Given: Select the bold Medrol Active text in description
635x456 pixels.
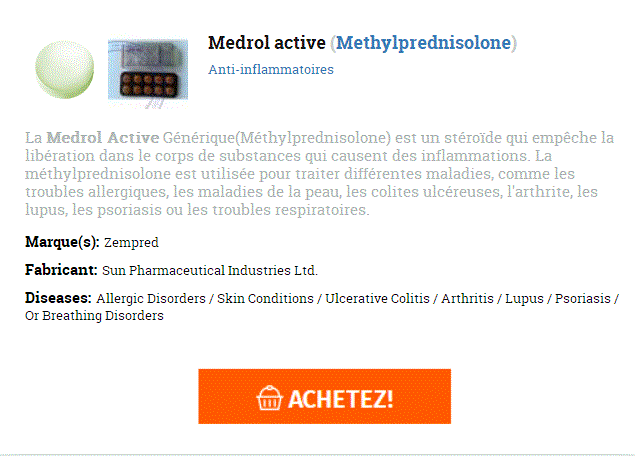Looking at the screenshot, I should pyautogui.click(x=102, y=138).
